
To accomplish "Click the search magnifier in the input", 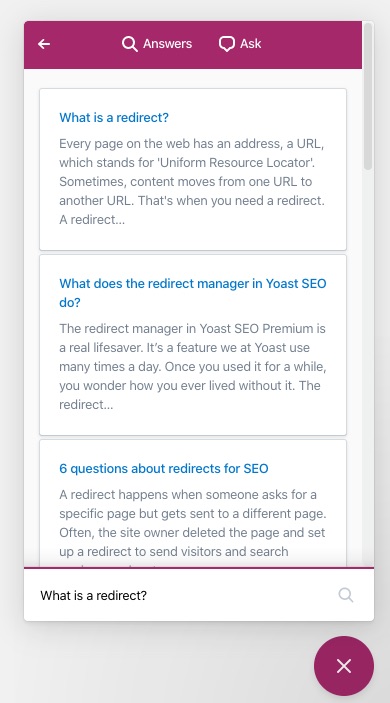I will coord(346,595).
